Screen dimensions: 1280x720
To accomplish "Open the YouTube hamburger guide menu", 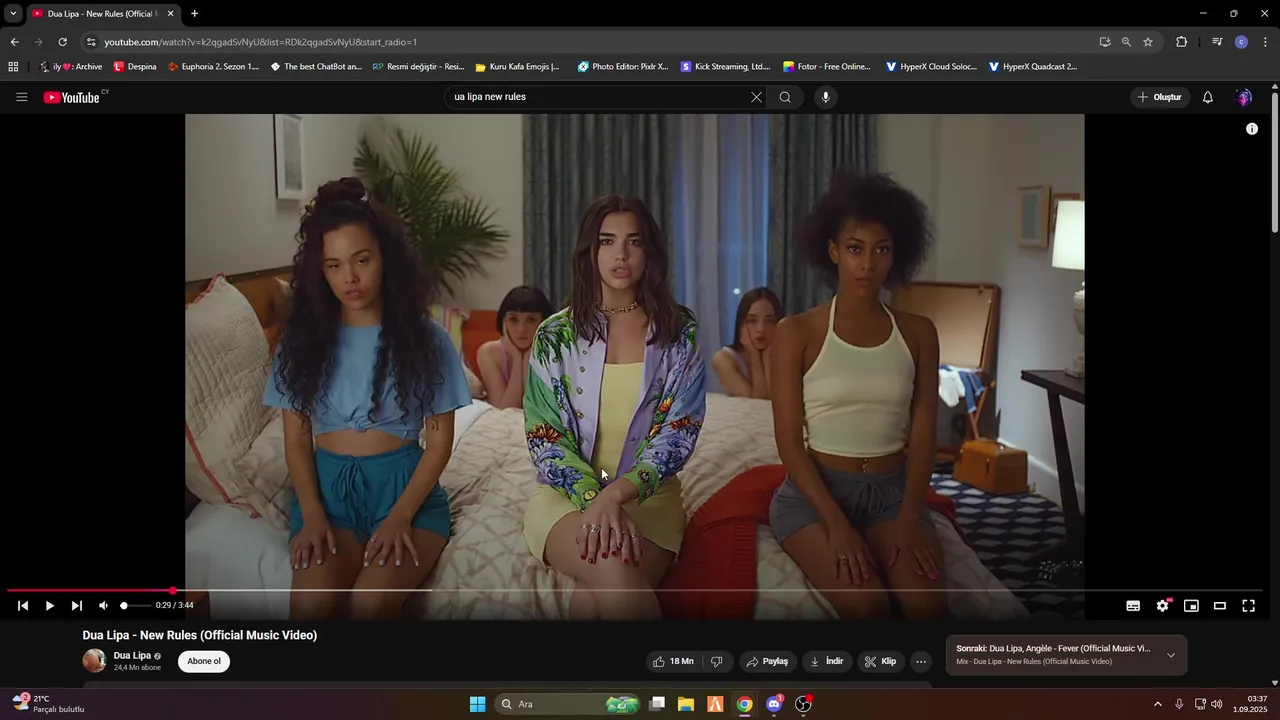I will click(x=22, y=97).
